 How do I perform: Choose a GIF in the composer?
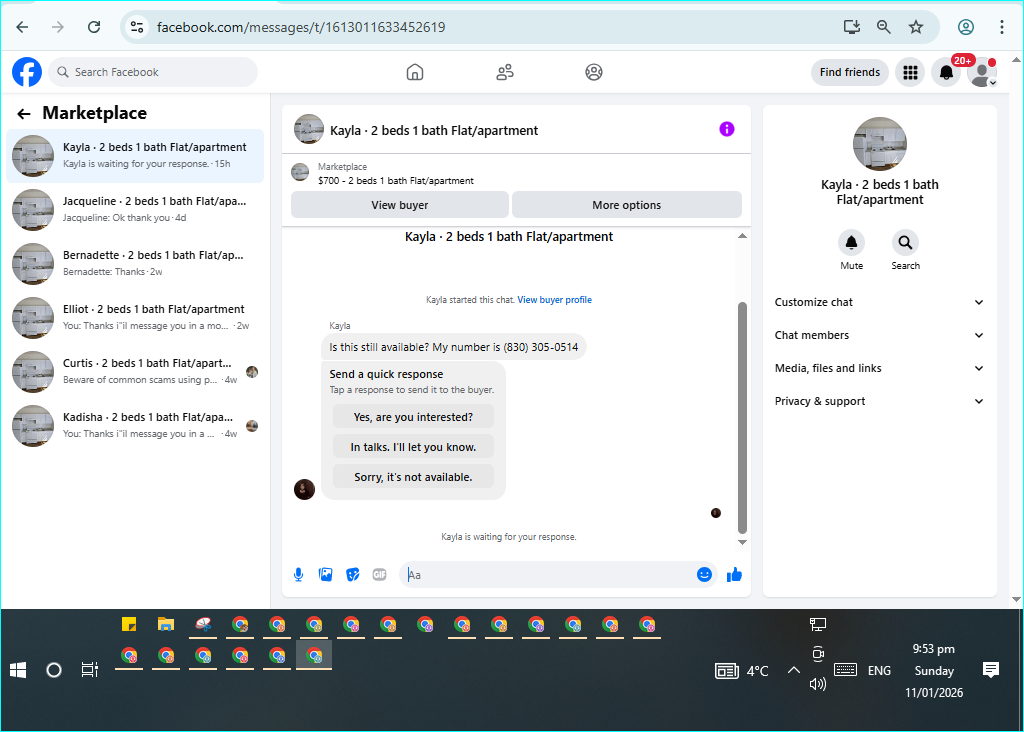(379, 575)
